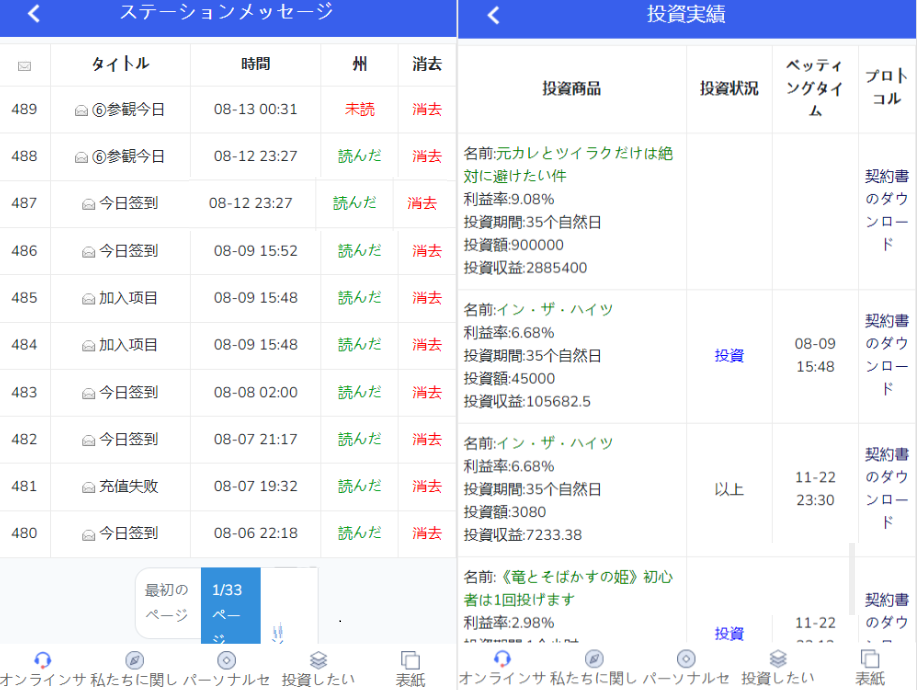Tap the envelope icon in the message table header
Screen dimensions: 919x690
(x=25, y=66)
